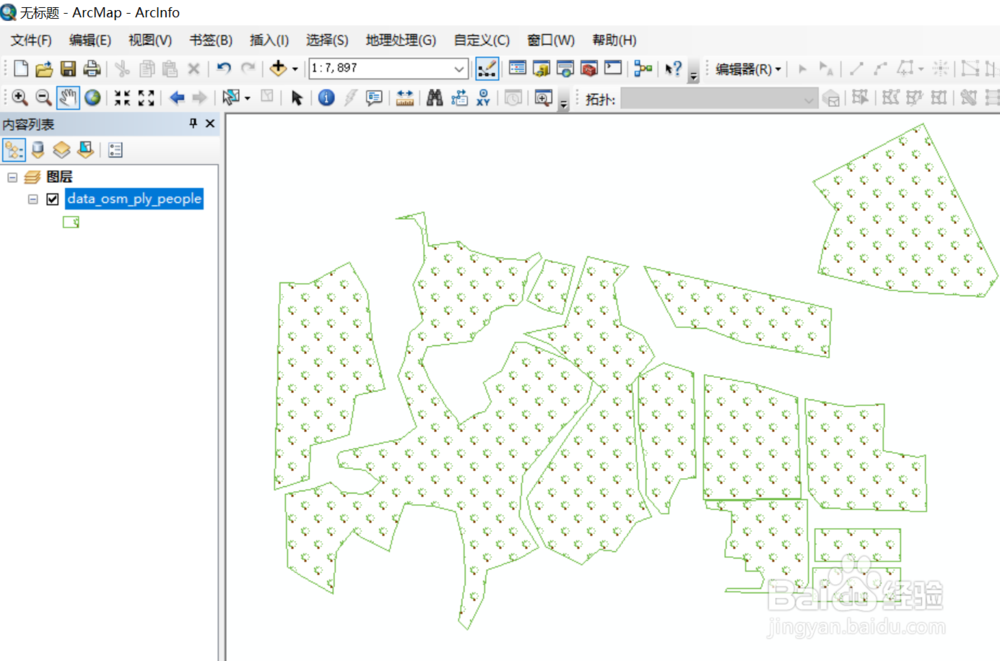1000x661 pixels.
Task: Select the blue Identify tool
Action: [327, 98]
